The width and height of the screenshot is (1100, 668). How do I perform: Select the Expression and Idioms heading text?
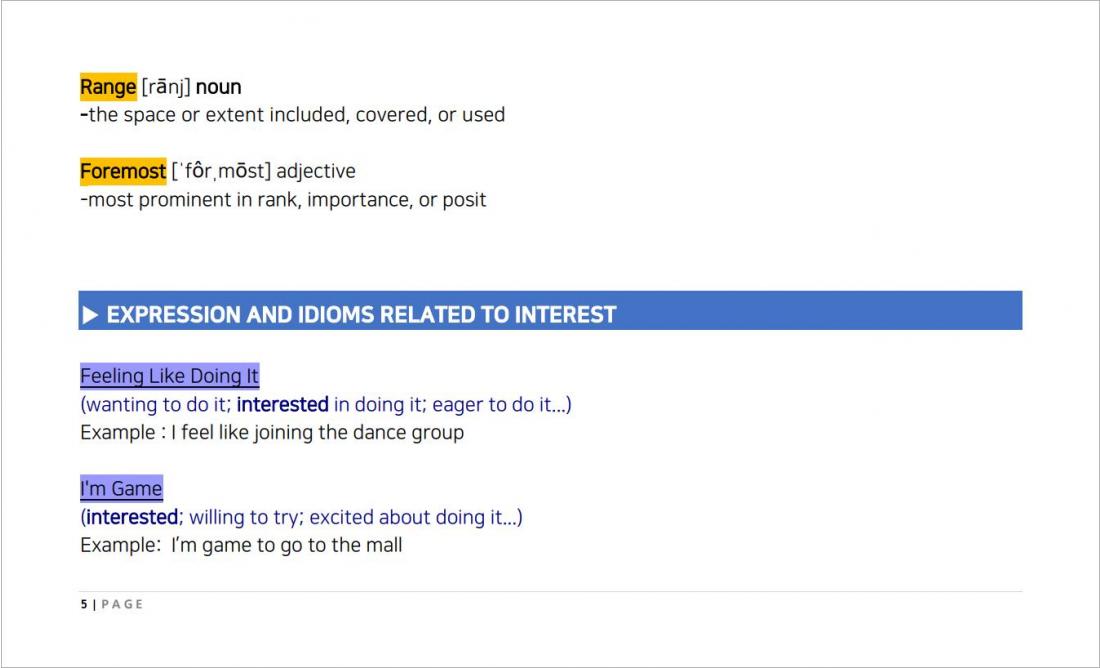coord(361,314)
